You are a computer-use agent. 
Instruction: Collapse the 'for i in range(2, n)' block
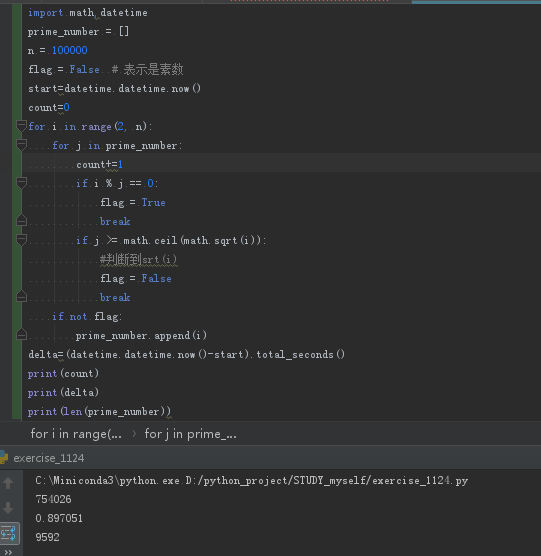(x=21, y=126)
